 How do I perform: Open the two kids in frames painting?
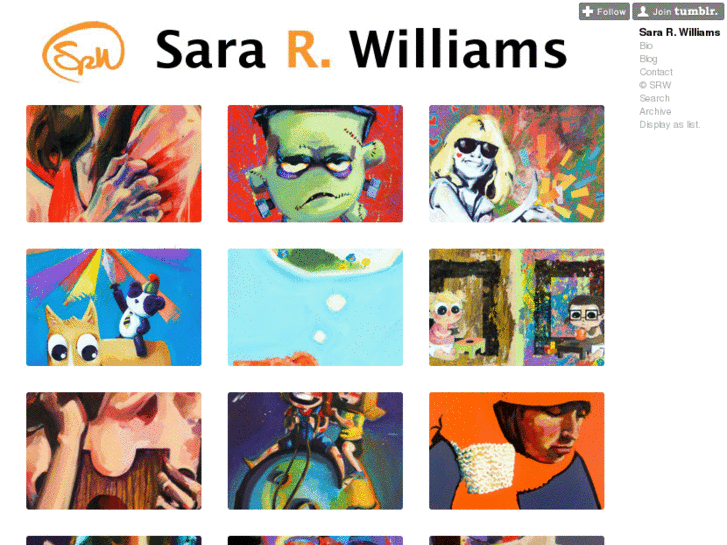[x=517, y=307]
